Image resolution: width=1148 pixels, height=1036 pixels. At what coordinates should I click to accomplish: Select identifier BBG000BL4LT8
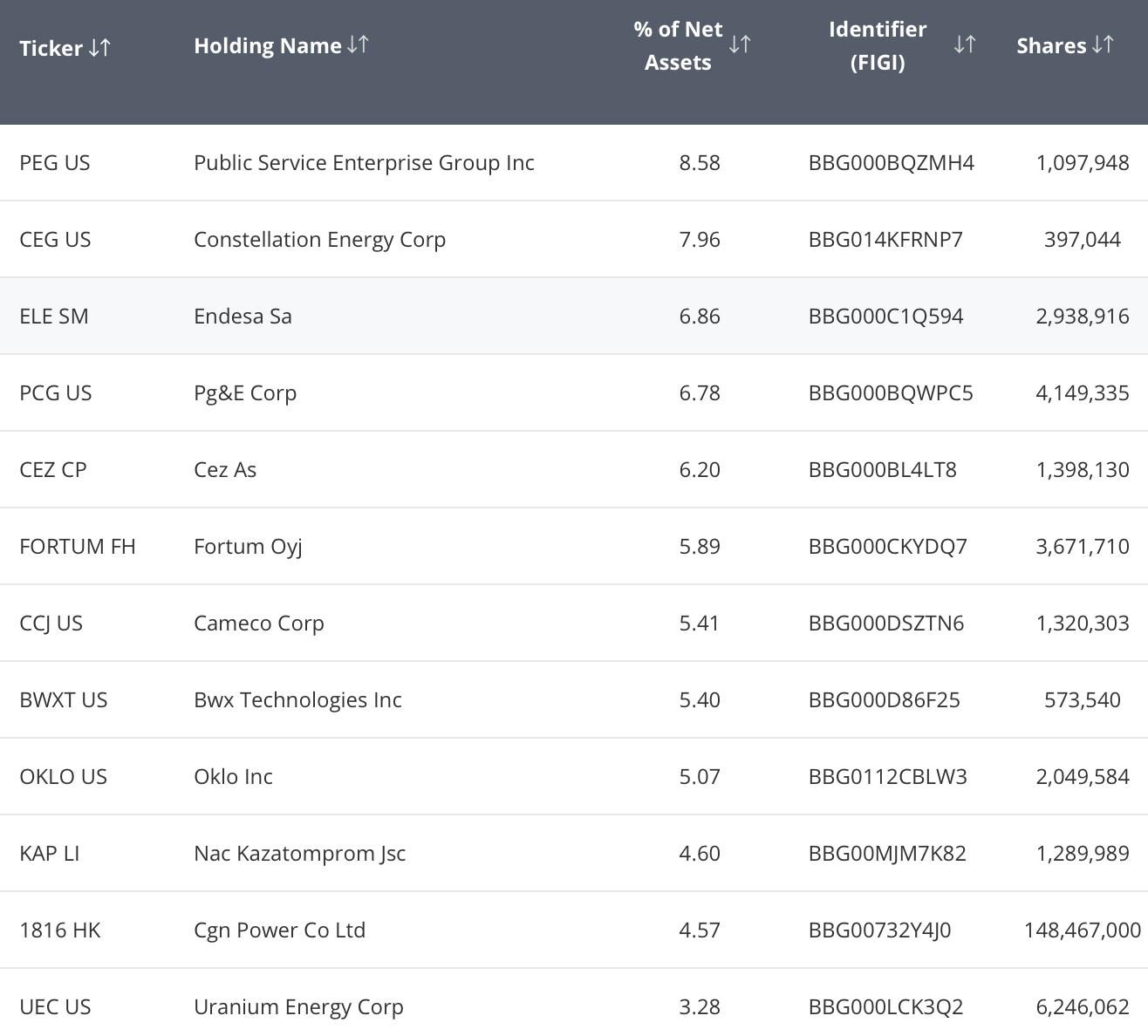(883, 470)
